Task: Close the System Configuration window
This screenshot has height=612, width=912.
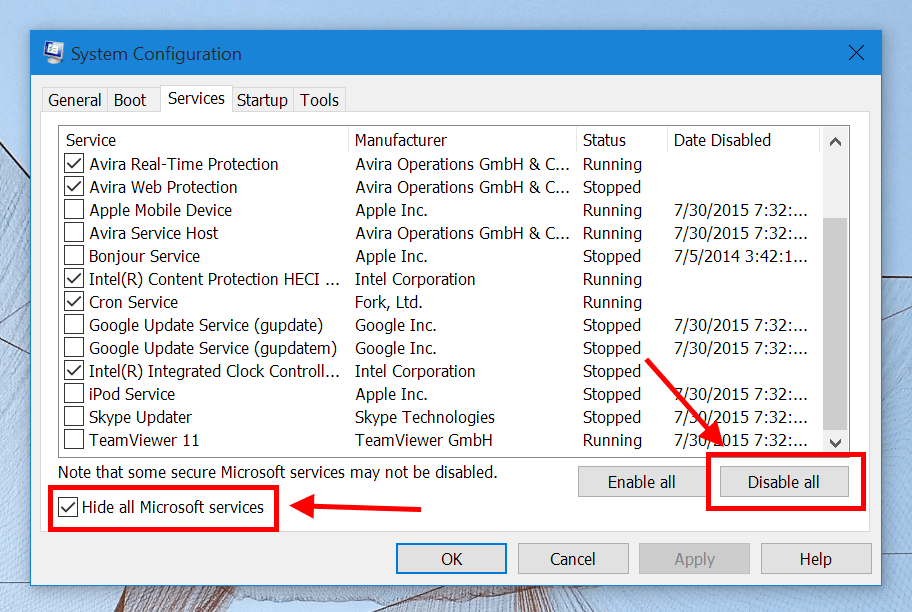Action: coord(856,53)
